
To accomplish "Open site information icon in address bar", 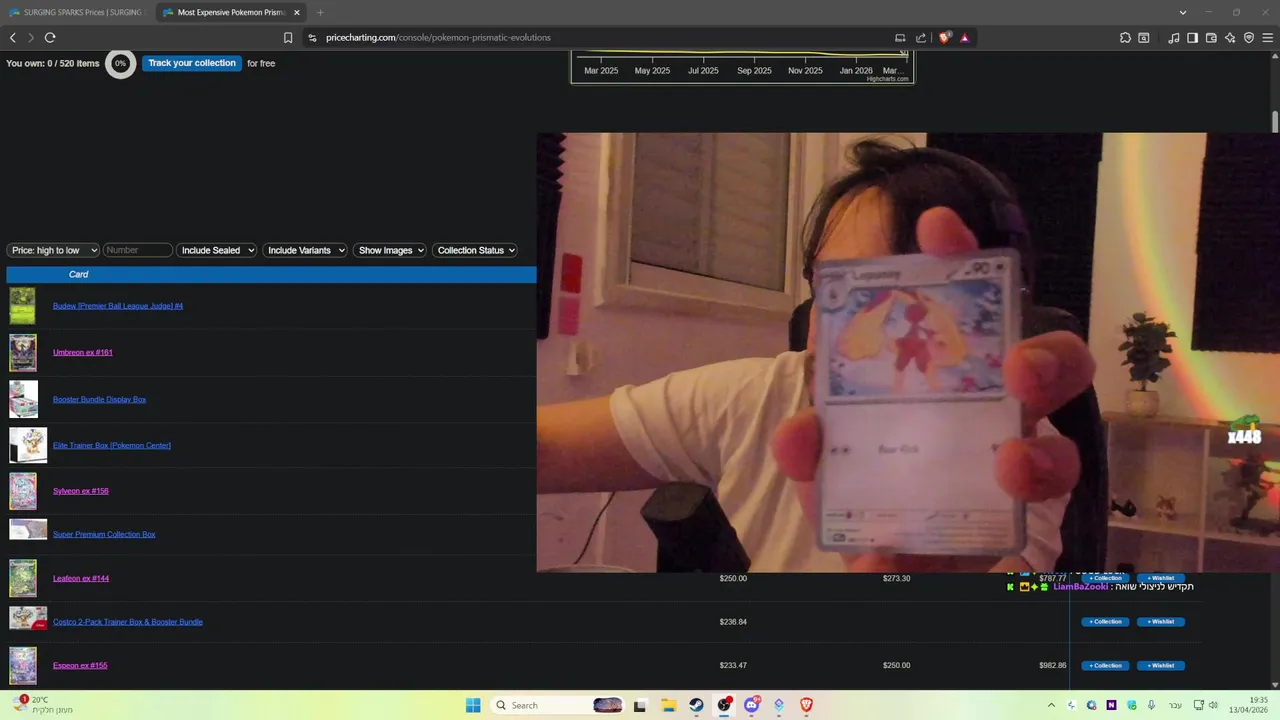I will point(312,38).
